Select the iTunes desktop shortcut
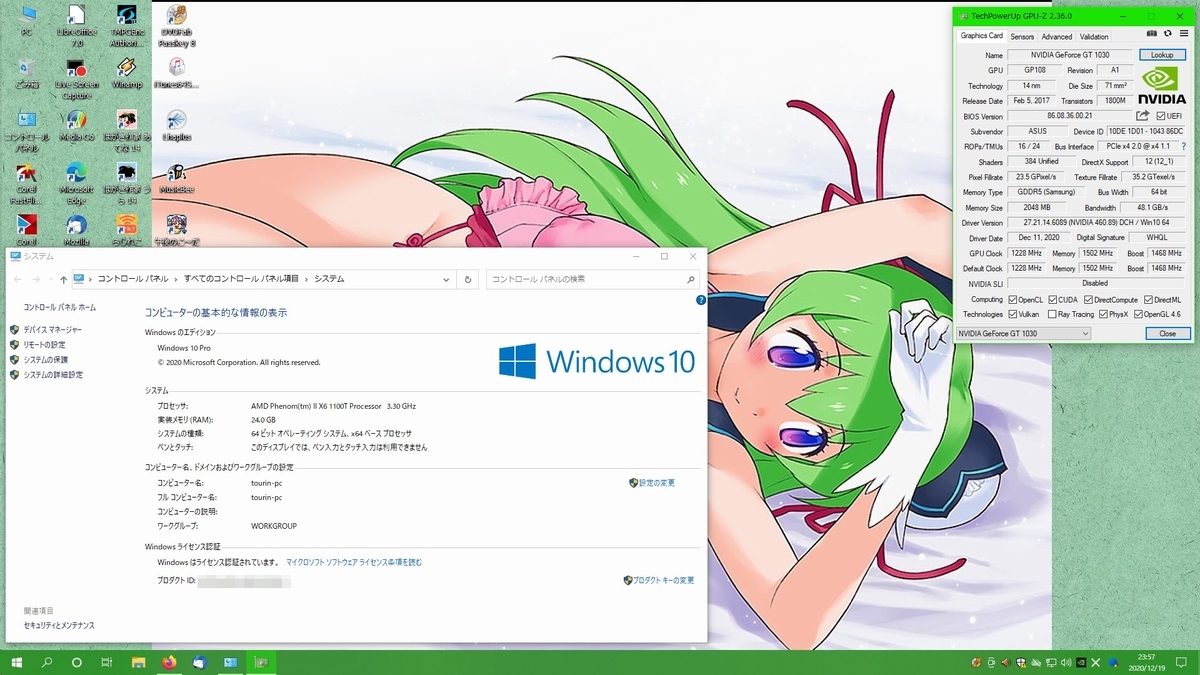Viewport: 1200px width, 675px height. [176, 74]
